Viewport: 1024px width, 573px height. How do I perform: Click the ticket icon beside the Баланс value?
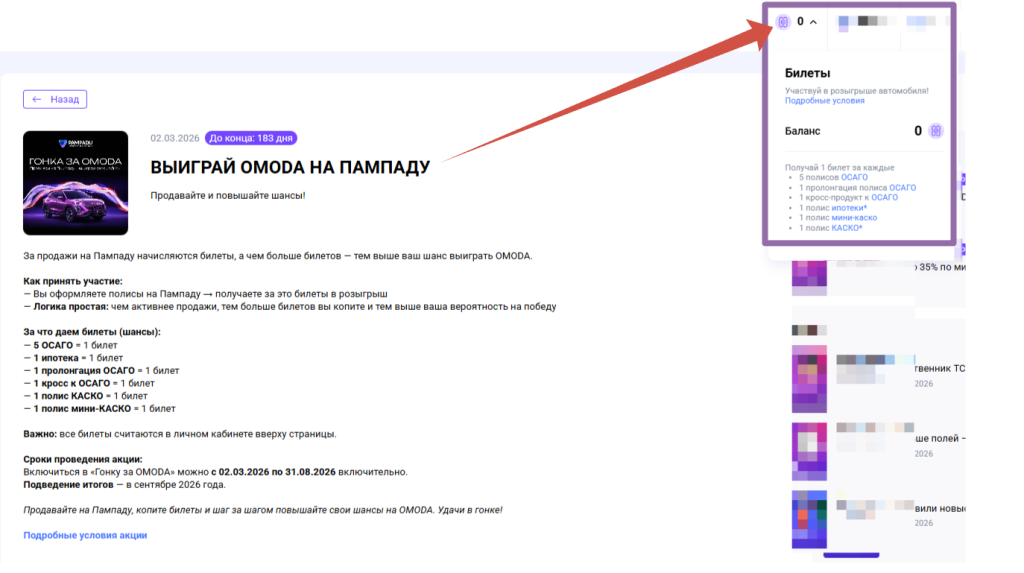[936, 131]
